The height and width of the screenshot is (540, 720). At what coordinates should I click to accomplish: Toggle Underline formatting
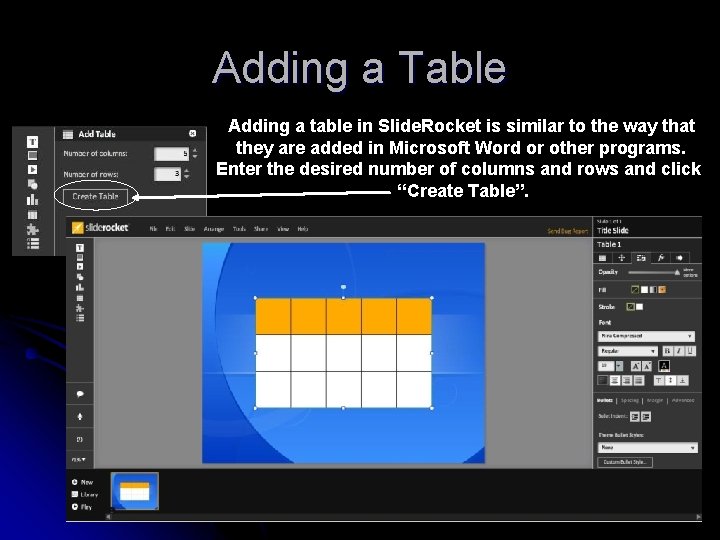(x=690, y=351)
